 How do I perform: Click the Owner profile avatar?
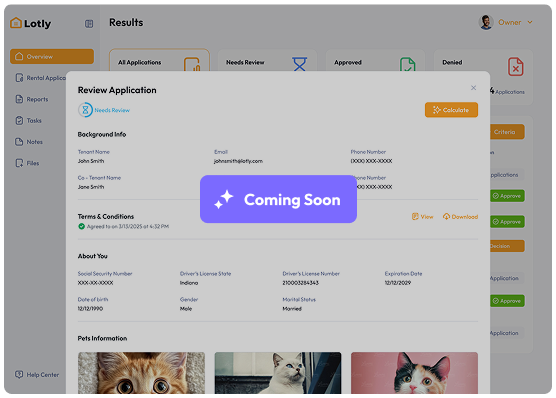point(486,22)
